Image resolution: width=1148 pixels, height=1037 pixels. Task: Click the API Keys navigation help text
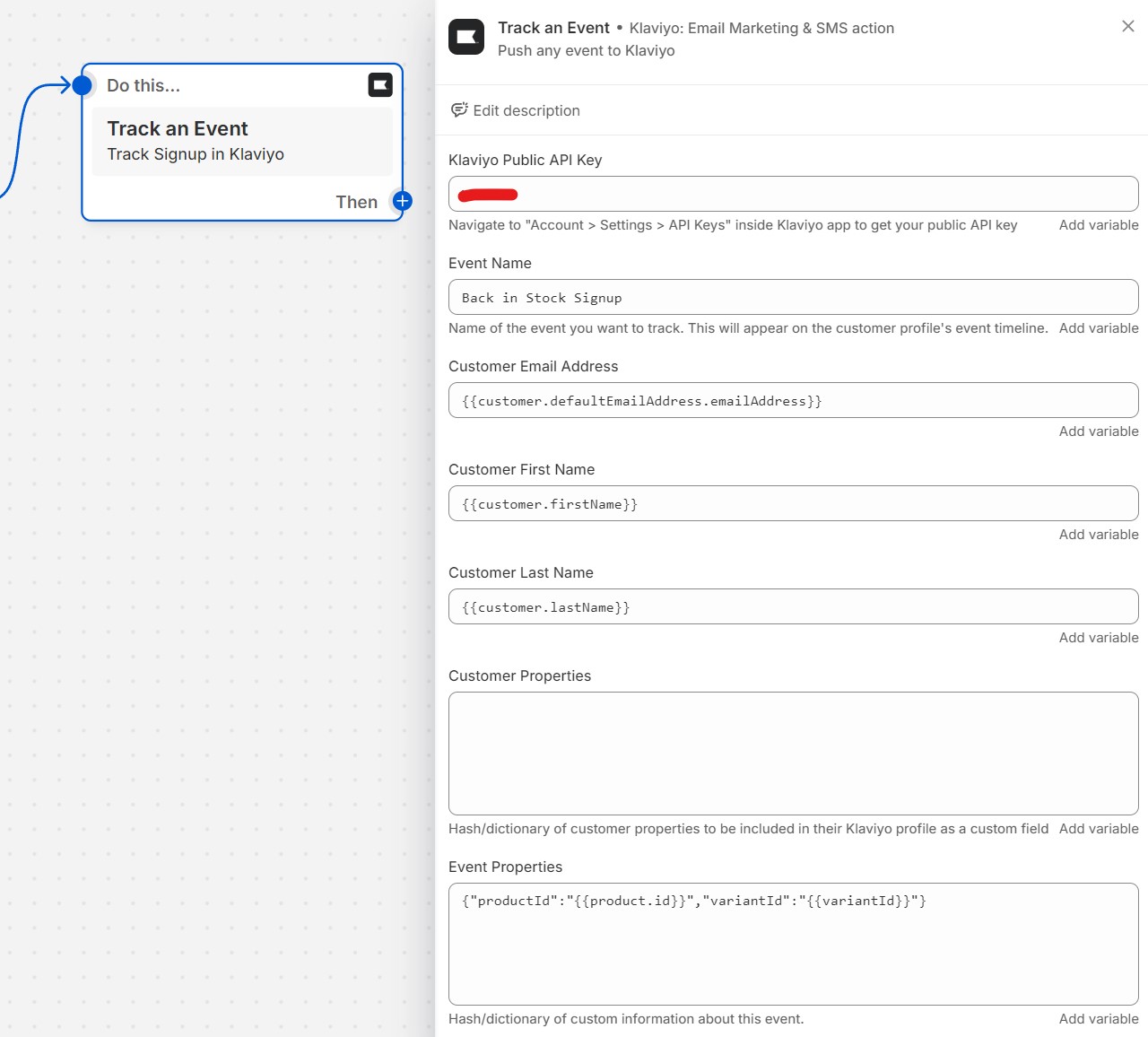click(x=733, y=225)
